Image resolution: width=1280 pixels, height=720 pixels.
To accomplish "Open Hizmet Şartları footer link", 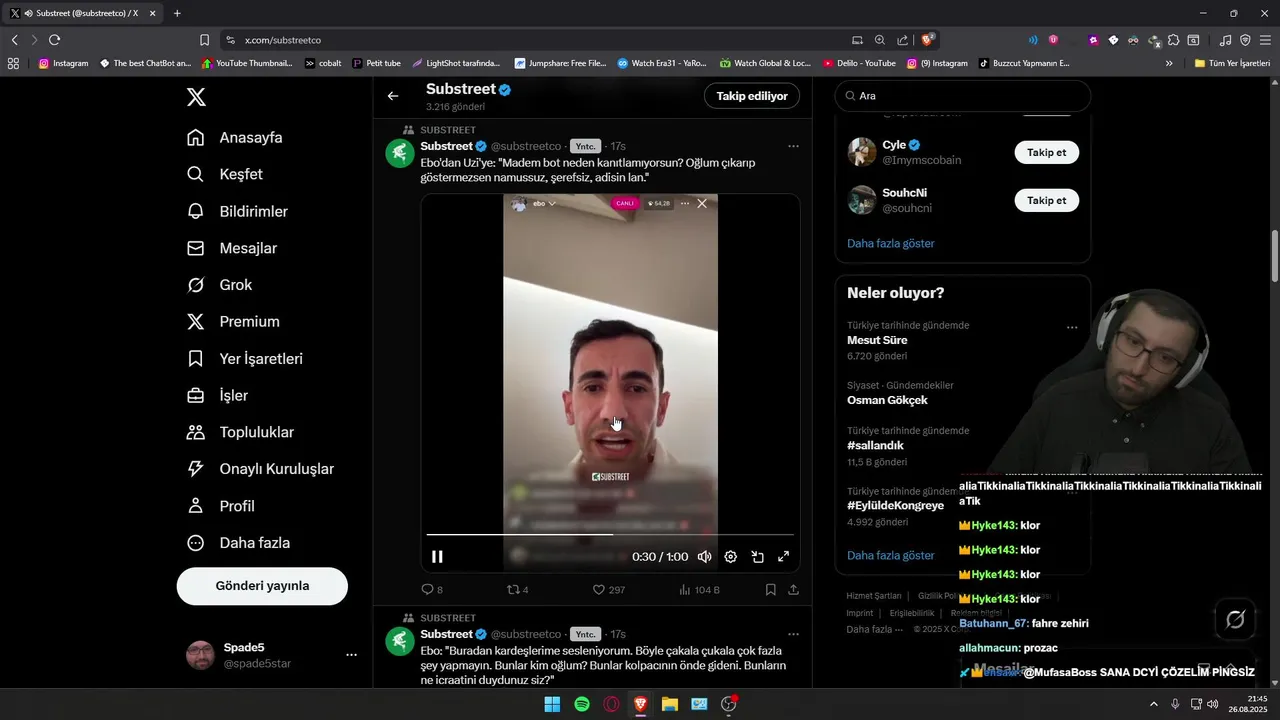I will point(874,596).
